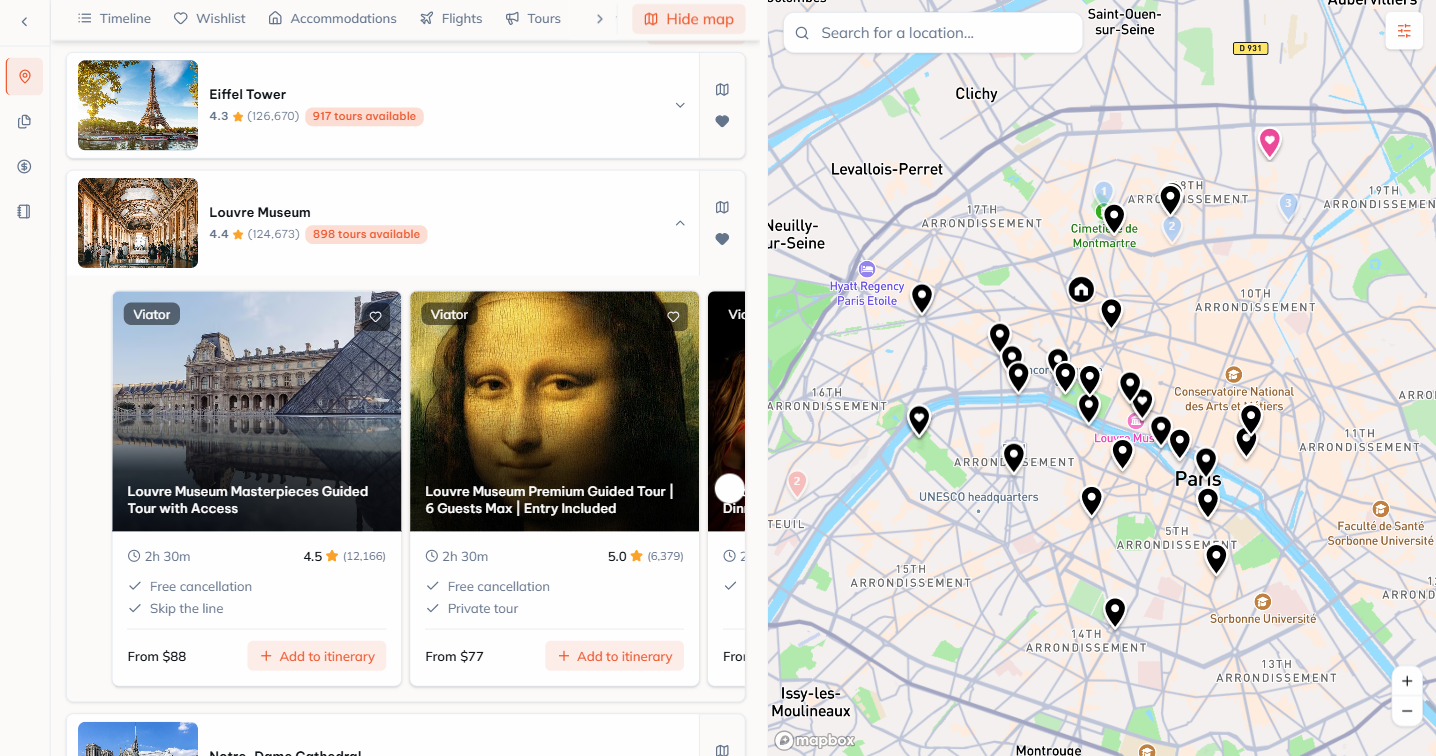Screen dimensions: 1436x756
Task: Add Masterpieces Guided Tour to itinerary
Action: (317, 656)
